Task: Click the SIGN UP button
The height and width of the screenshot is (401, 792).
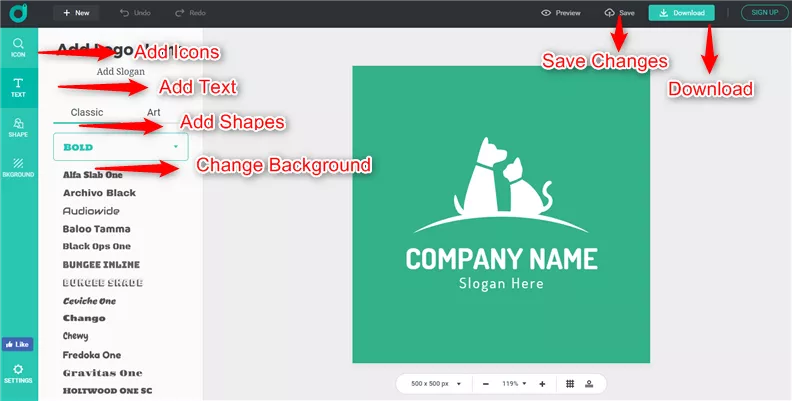Action: (765, 13)
